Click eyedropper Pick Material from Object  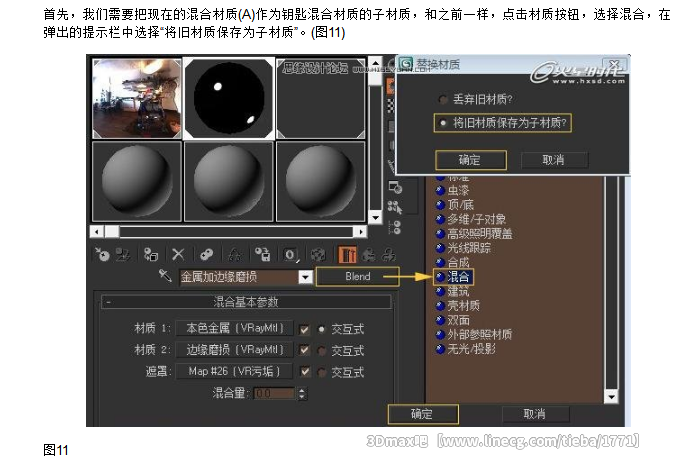coord(165,275)
